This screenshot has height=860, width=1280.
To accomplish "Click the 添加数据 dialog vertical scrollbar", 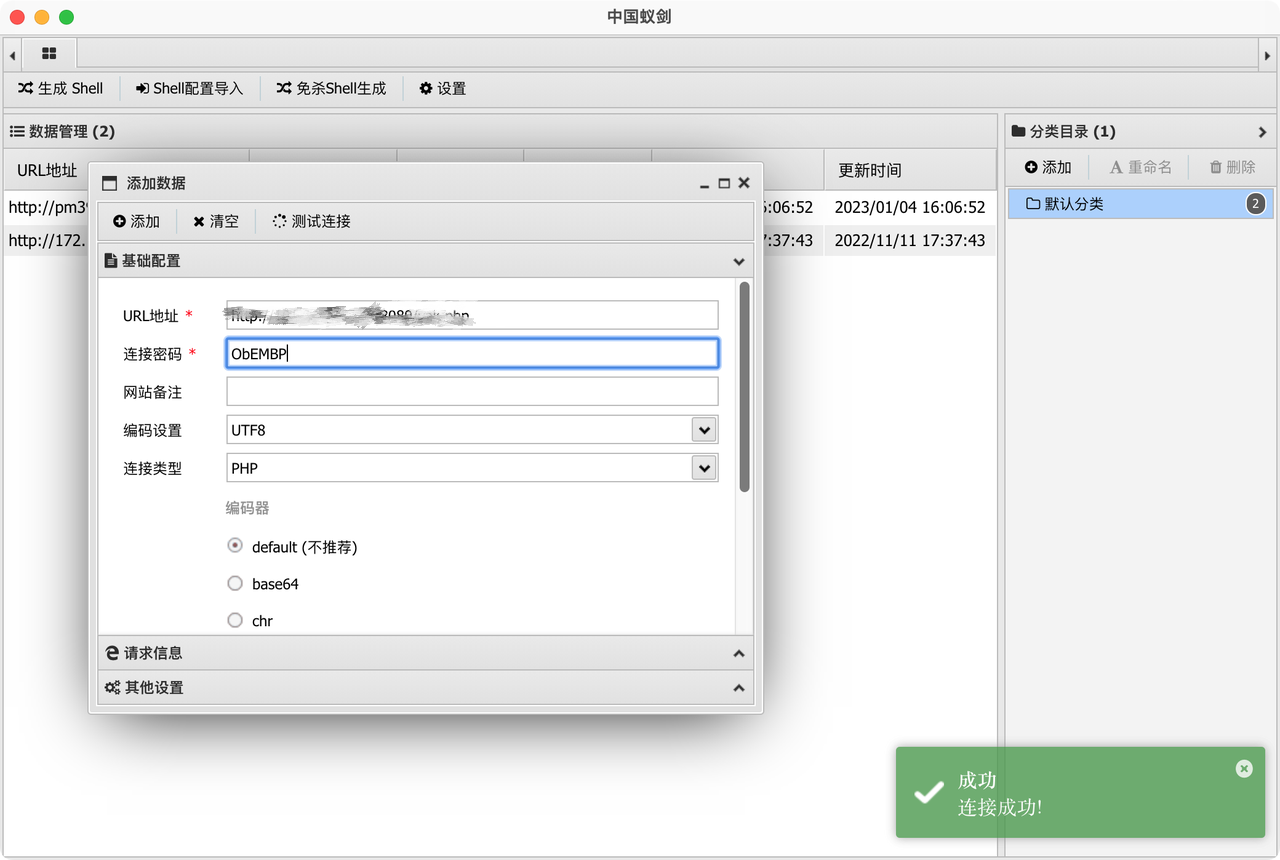I will click(744, 387).
